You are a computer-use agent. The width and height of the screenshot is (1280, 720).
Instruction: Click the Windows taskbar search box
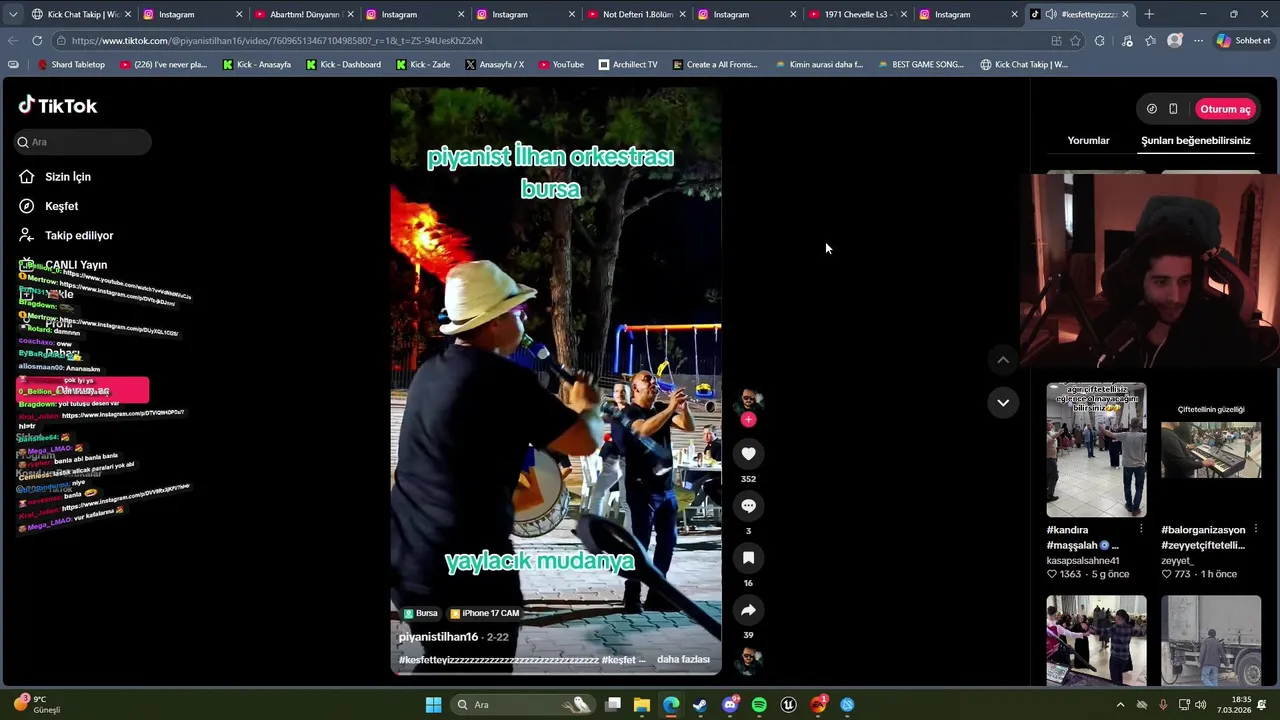[522, 705]
